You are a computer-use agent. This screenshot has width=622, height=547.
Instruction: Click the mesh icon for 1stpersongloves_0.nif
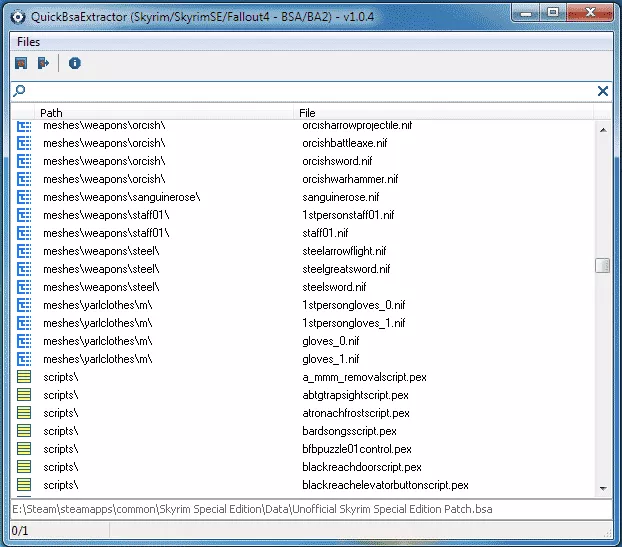[24, 305]
